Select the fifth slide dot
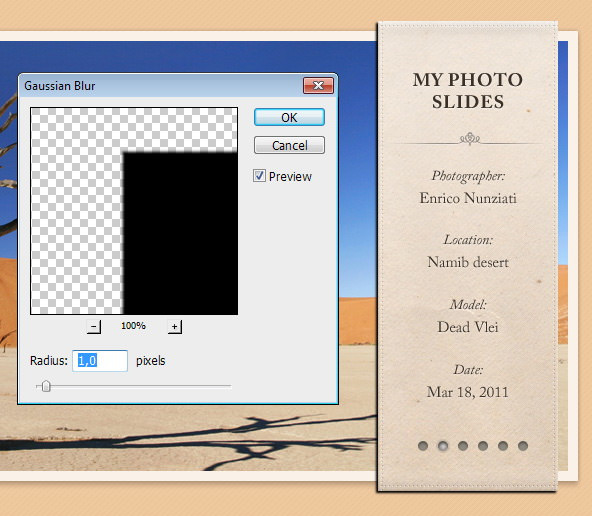 pyautogui.click(x=503, y=446)
